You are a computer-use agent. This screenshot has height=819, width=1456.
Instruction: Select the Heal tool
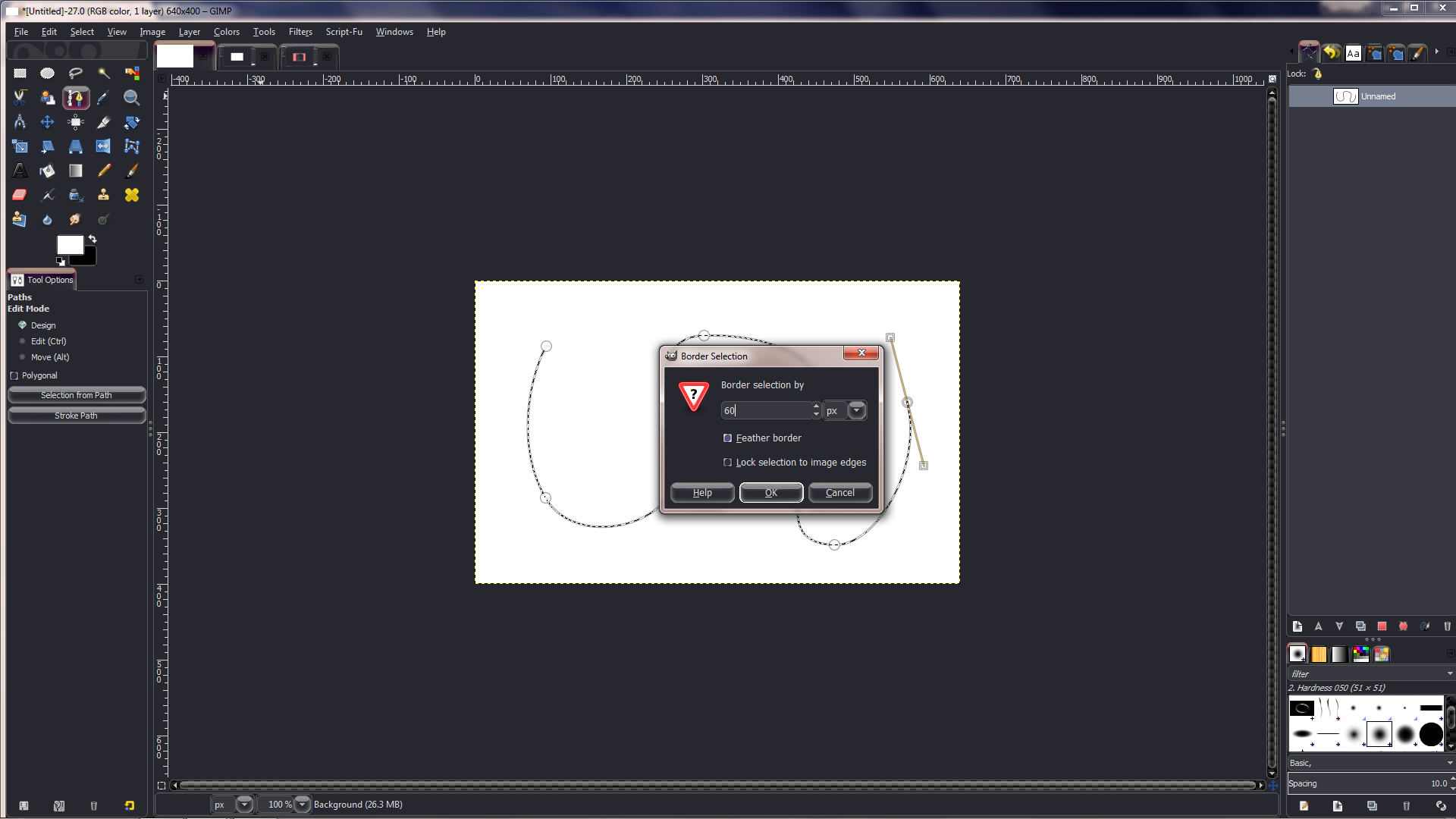click(132, 195)
